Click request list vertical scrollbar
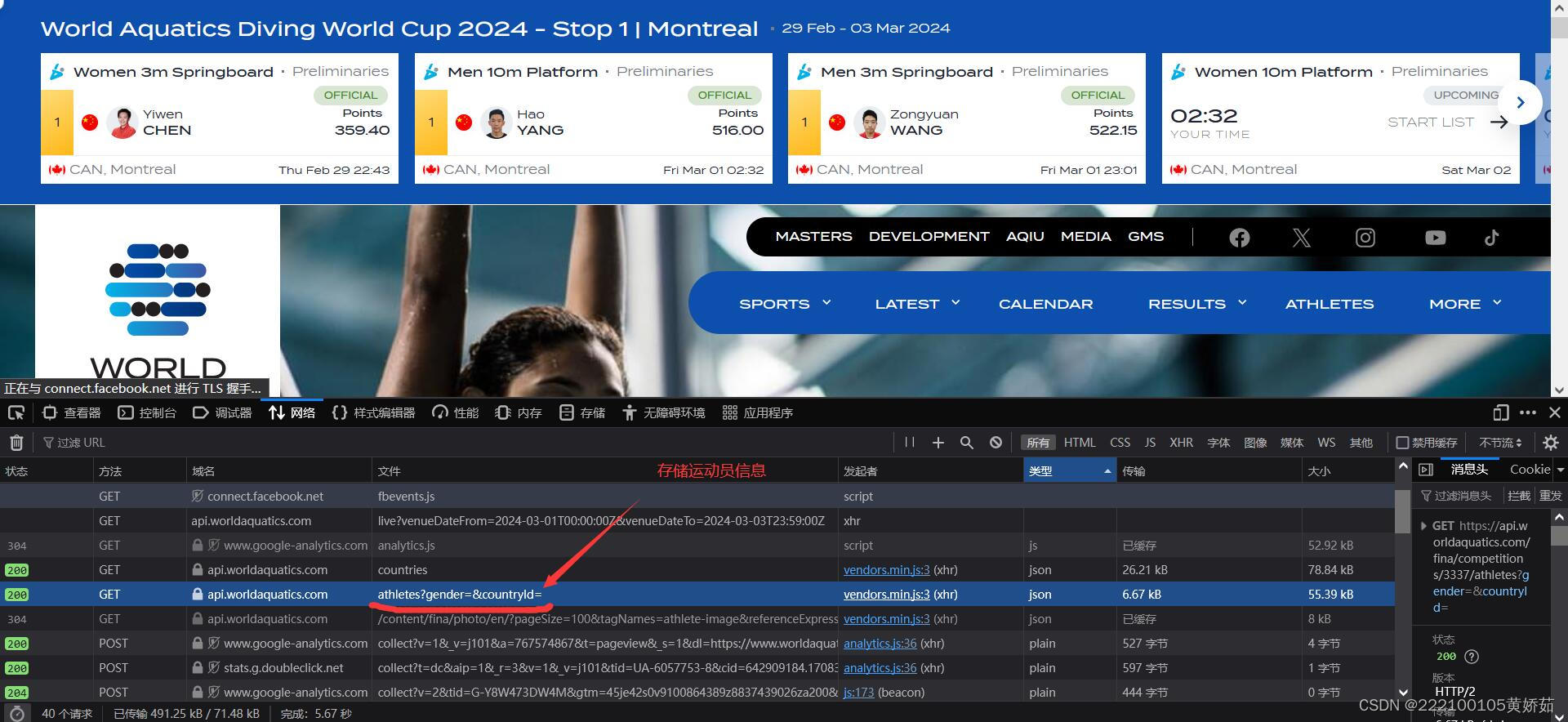The width and height of the screenshot is (1568, 722). pos(1402,510)
